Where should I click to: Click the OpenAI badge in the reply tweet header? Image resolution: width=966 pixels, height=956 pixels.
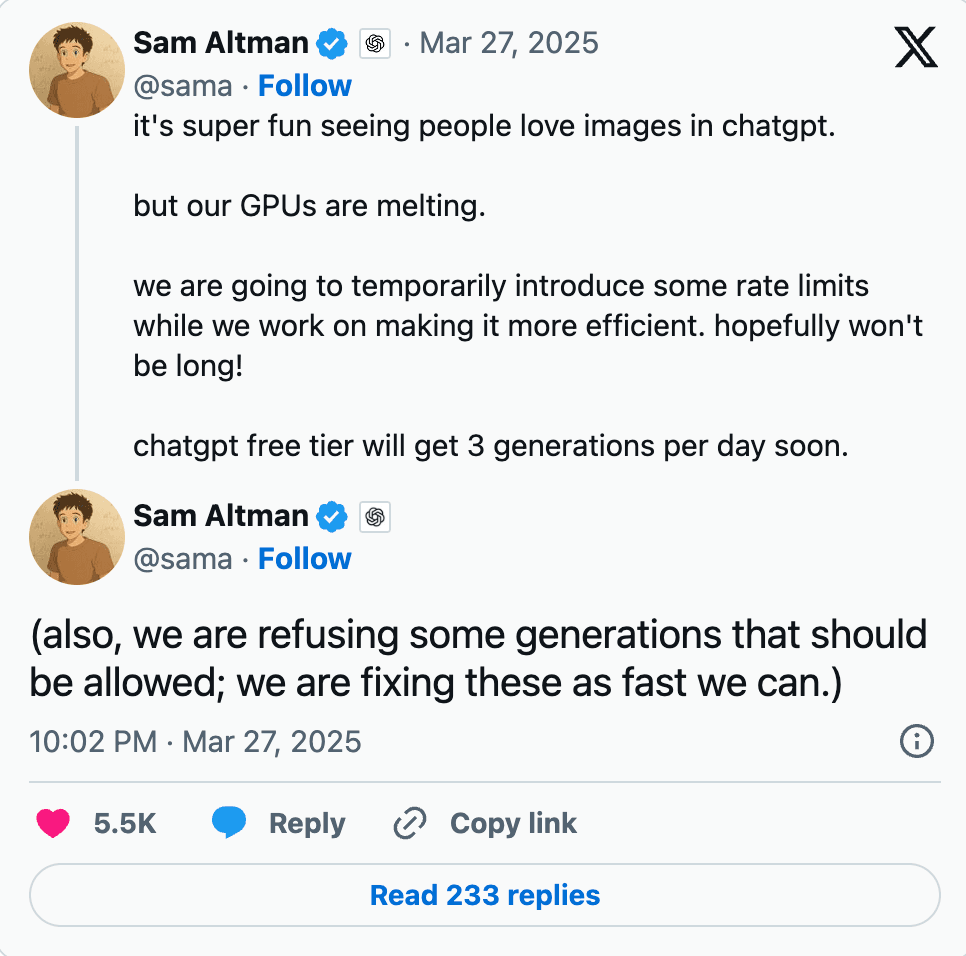pyautogui.click(x=376, y=516)
